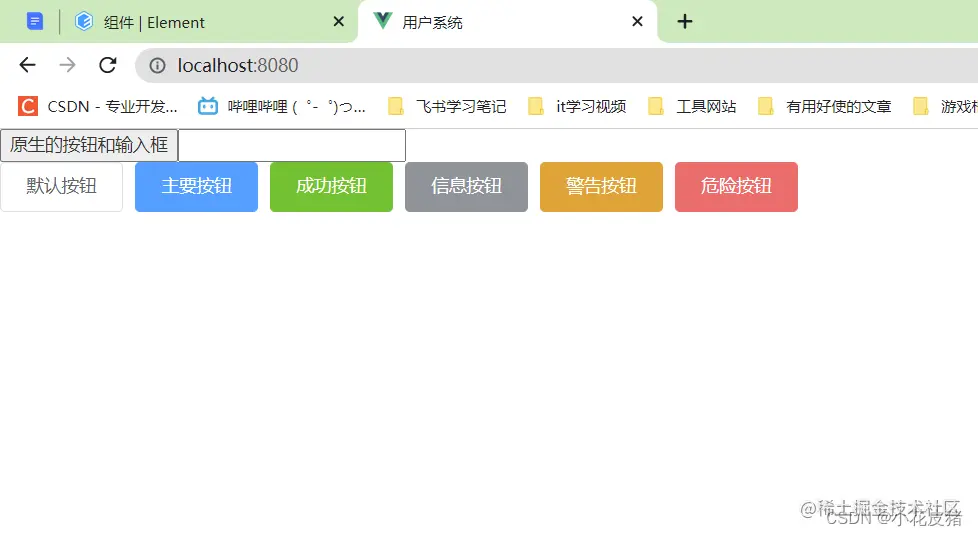Open CSDN bookmark
Screen dimensions: 978x536
pos(98,107)
